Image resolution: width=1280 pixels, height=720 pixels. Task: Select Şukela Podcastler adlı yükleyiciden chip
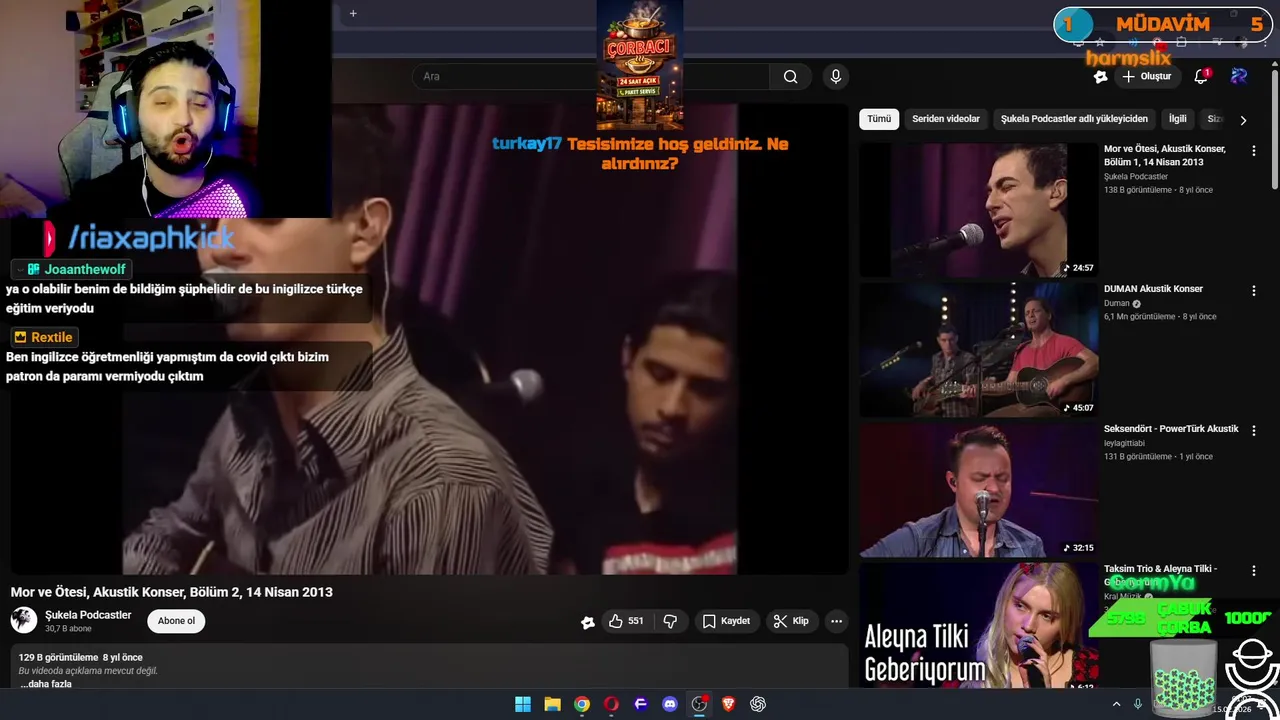tap(1074, 119)
